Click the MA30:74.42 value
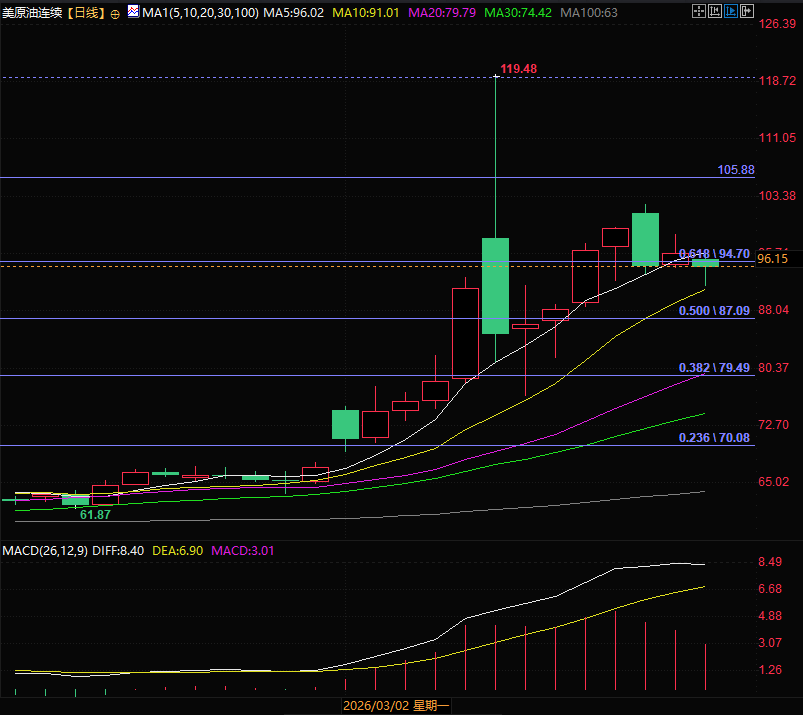This screenshot has width=803, height=715. [518, 13]
